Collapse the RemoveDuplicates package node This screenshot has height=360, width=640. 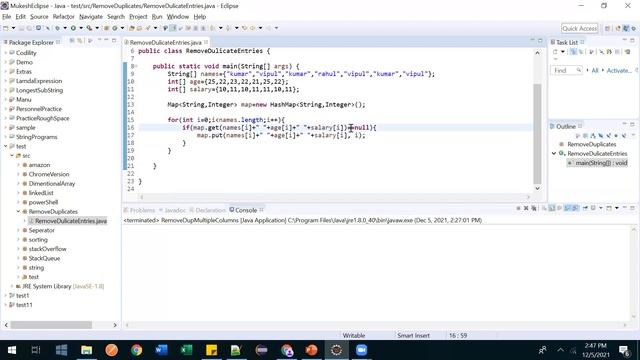click(18, 211)
